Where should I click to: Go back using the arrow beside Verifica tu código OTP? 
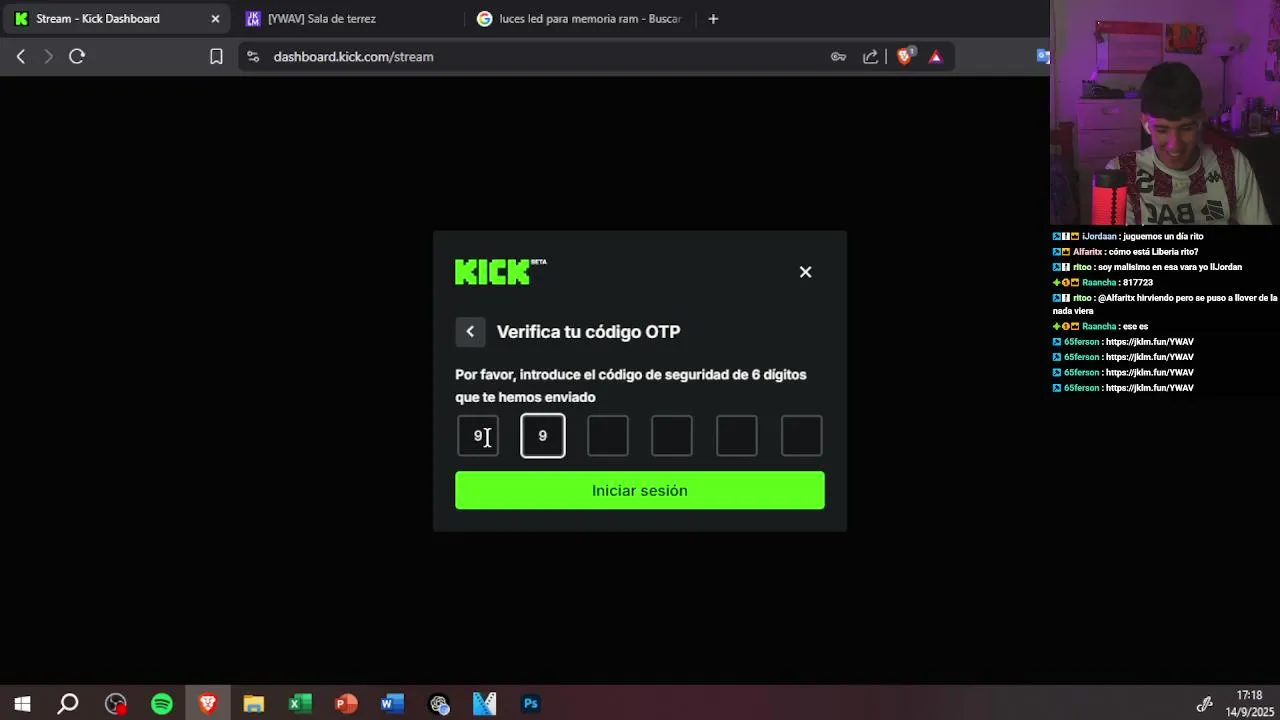point(470,332)
